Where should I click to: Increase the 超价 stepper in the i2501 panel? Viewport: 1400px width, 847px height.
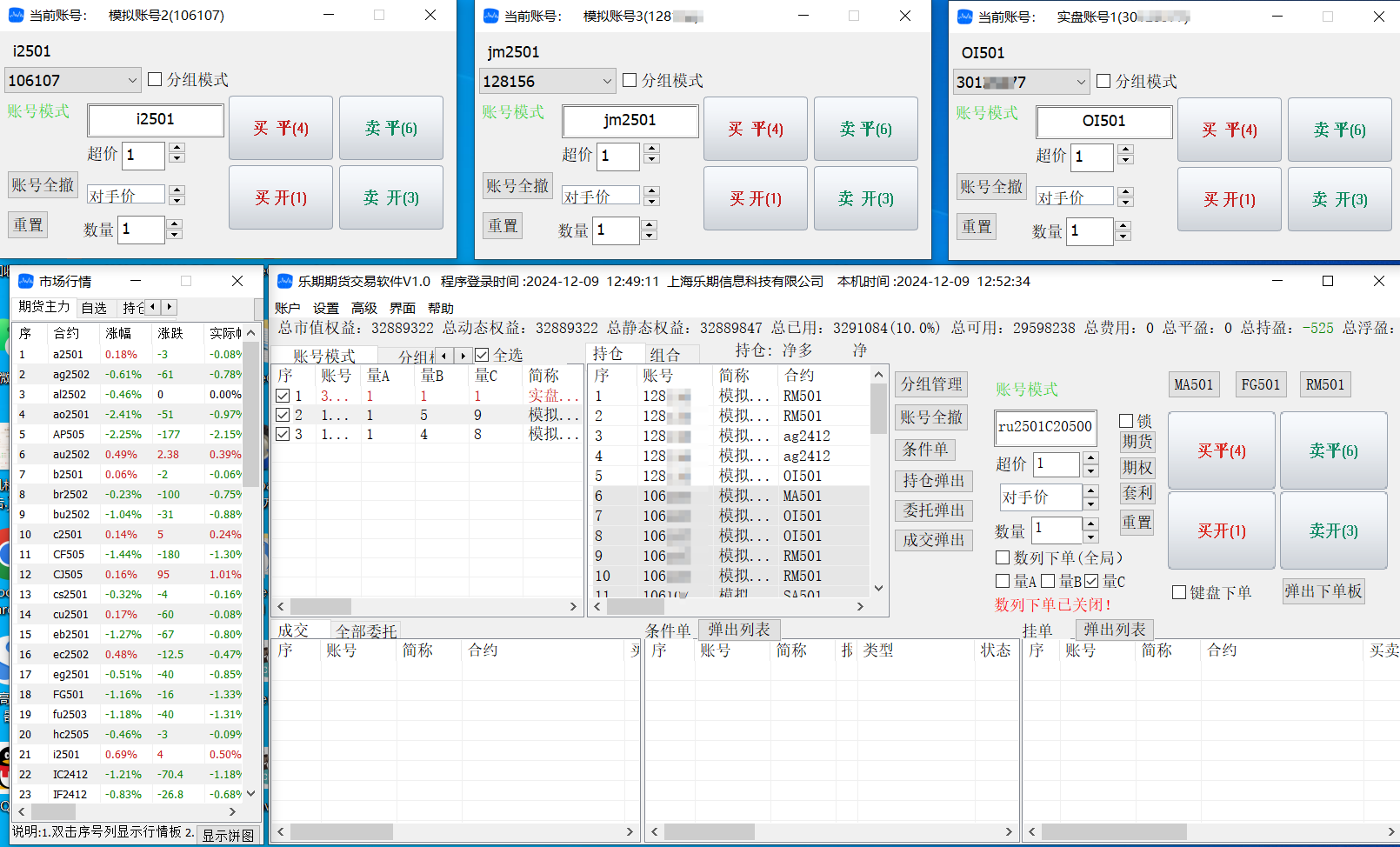pyautogui.click(x=177, y=149)
